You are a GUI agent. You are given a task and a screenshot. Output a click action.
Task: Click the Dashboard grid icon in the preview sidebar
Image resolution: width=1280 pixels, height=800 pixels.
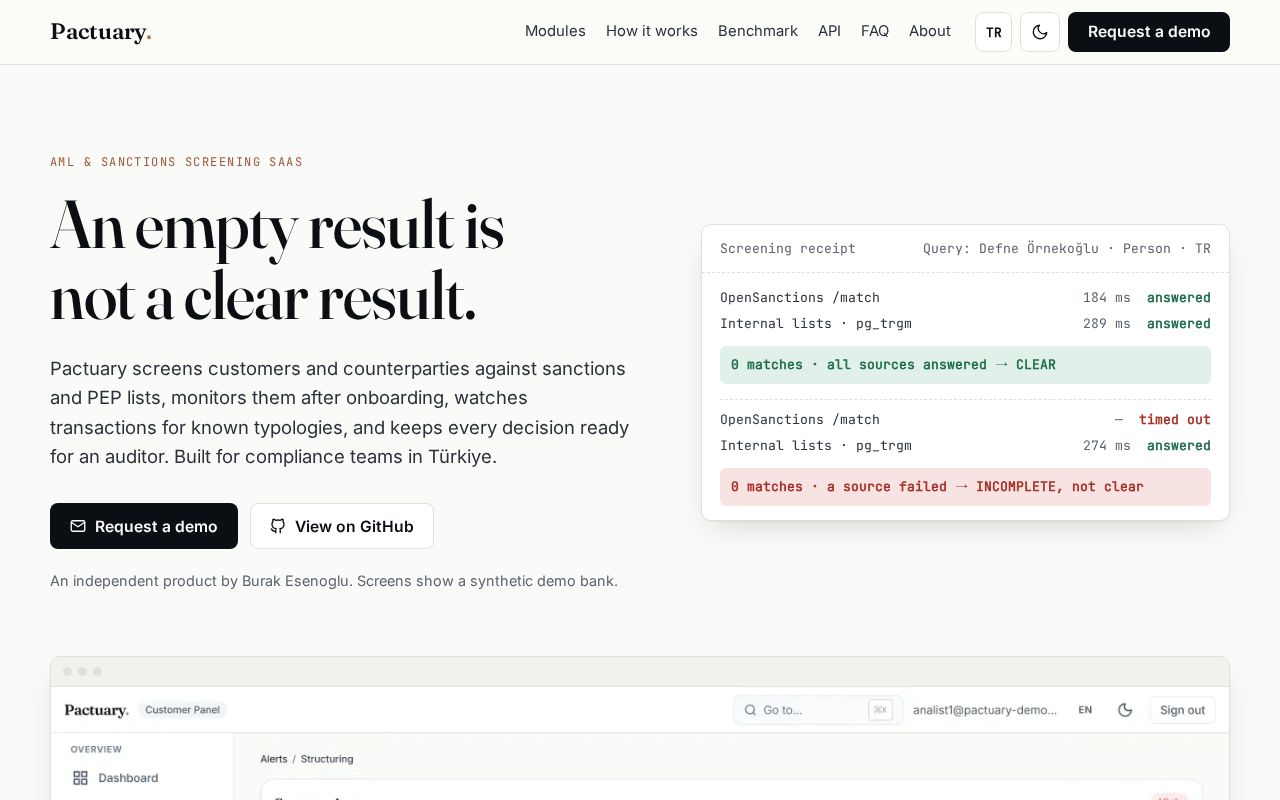80,778
